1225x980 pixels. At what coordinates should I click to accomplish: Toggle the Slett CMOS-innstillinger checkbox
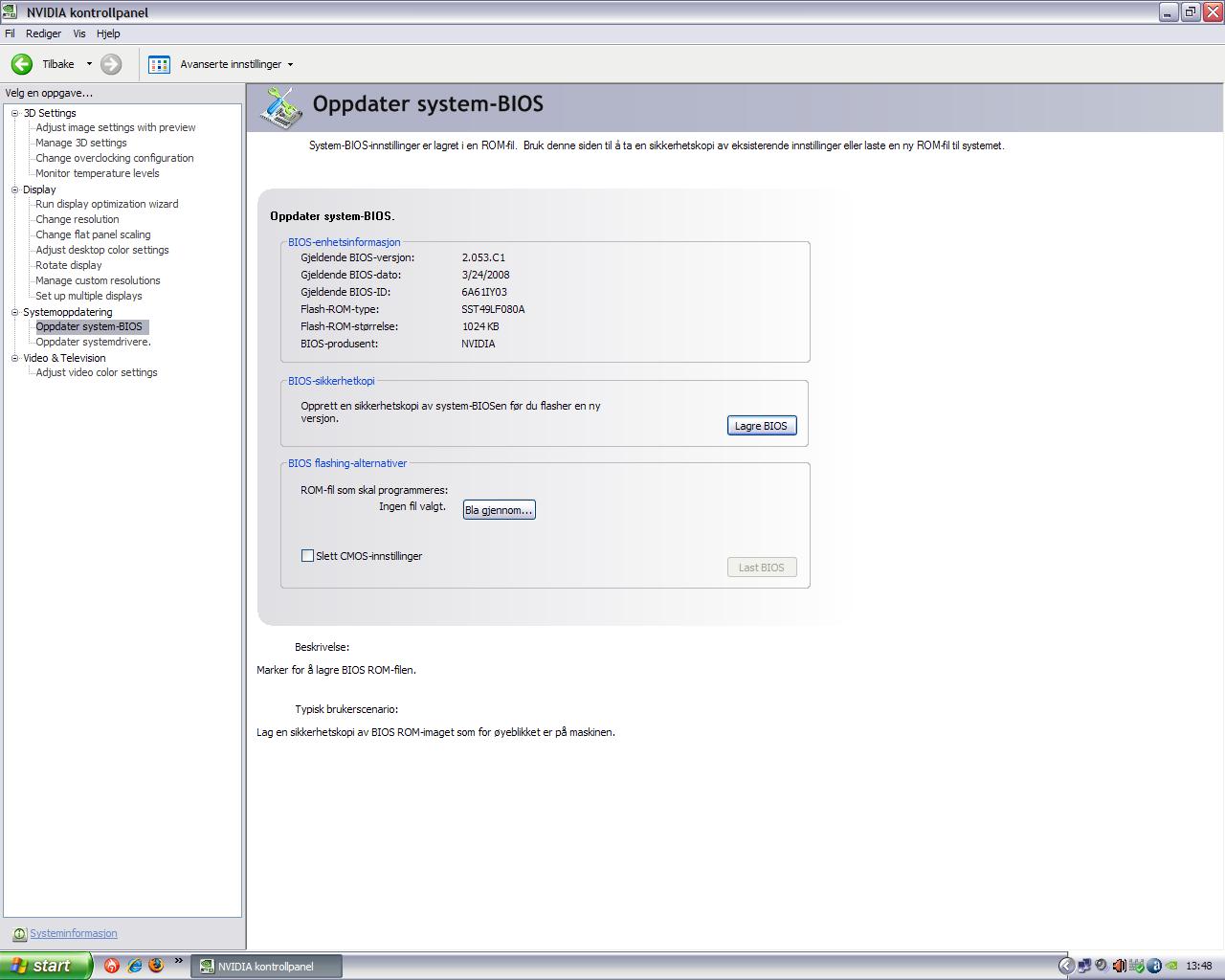pos(307,555)
